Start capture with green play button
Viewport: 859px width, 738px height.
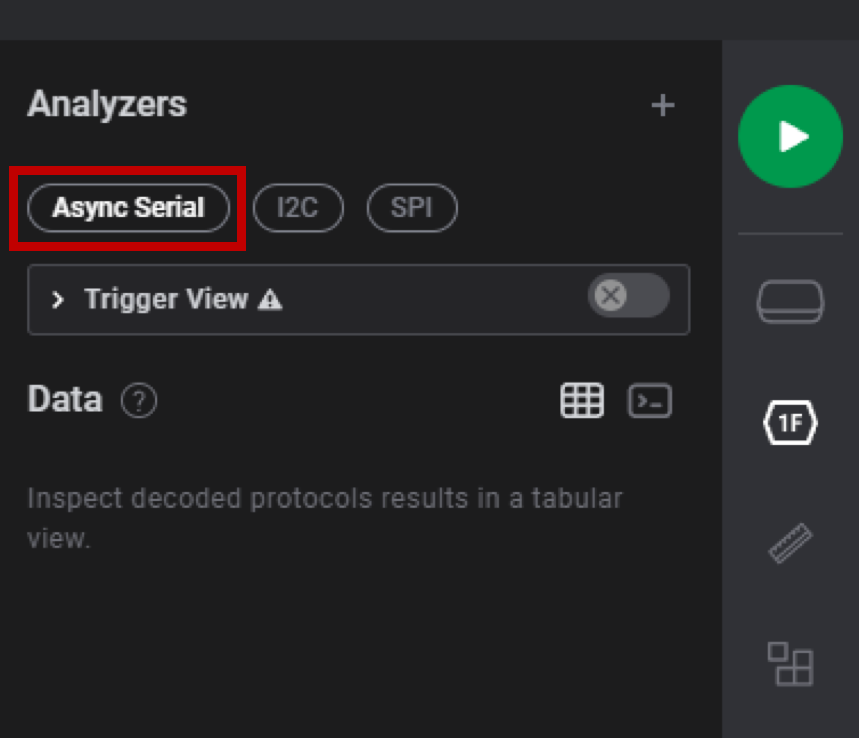[791, 136]
